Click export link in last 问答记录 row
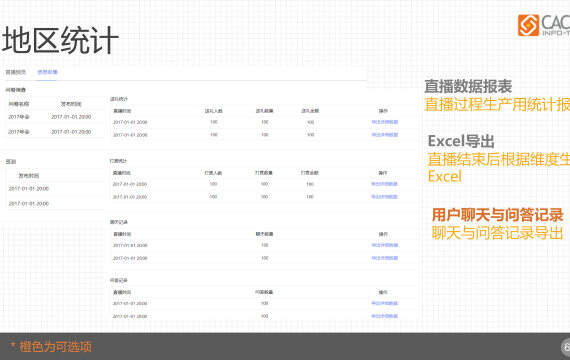Viewport: 570px width, 360px height. [x=384, y=316]
